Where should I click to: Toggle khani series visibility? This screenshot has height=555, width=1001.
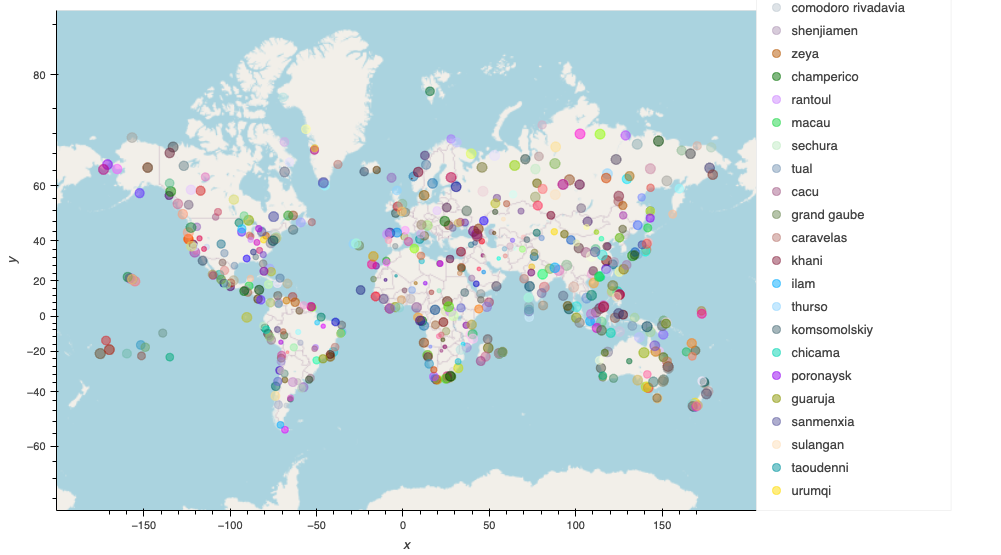(797, 261)
